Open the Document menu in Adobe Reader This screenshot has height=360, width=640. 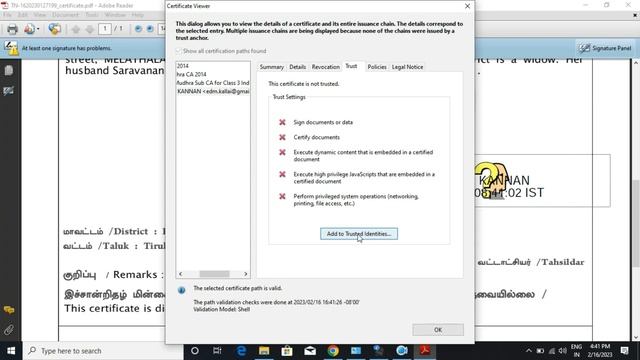click(65, 15)
